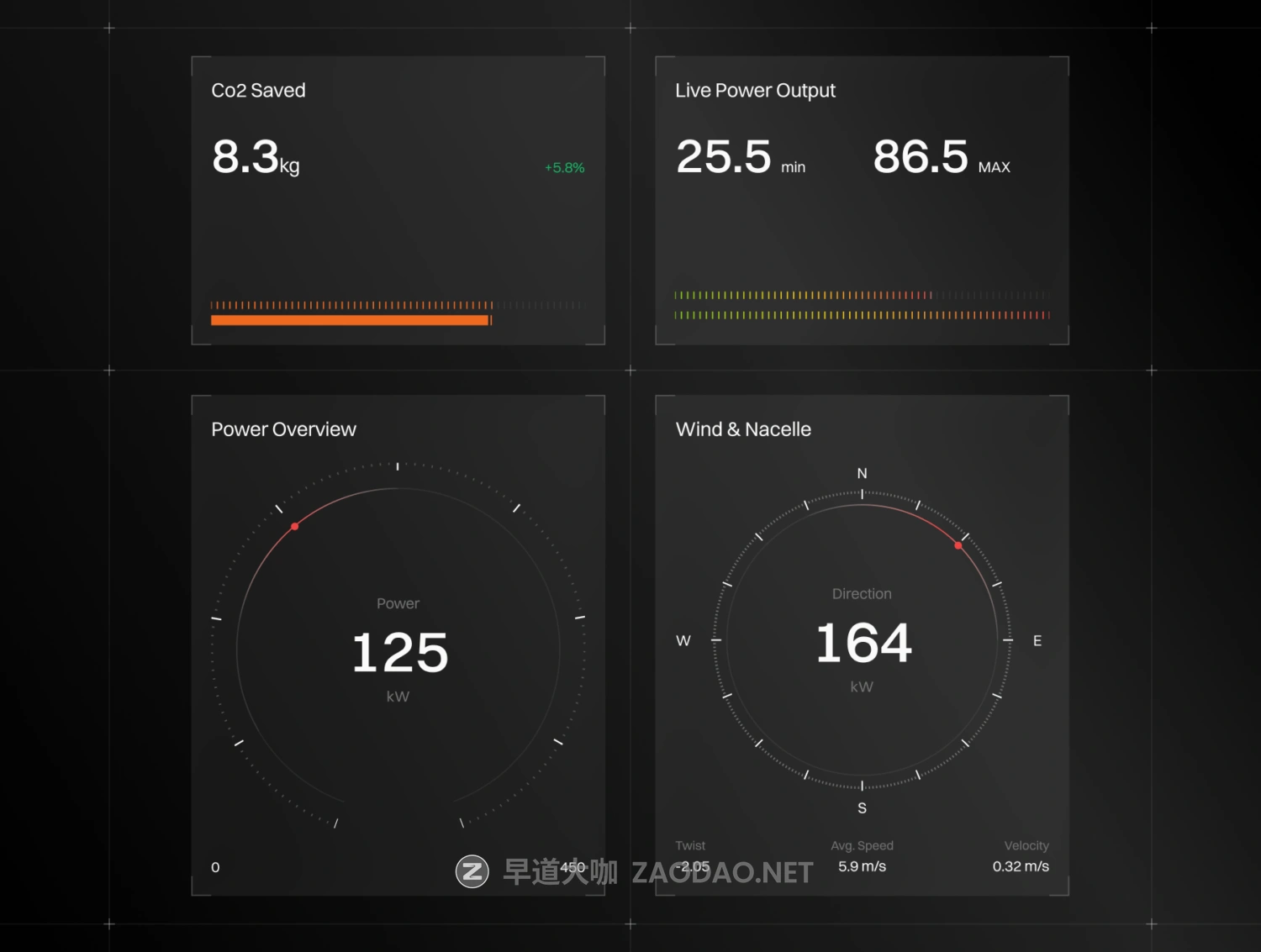The image size is (1261, 952).
Task: Click the W compass label
Action: 683,641
